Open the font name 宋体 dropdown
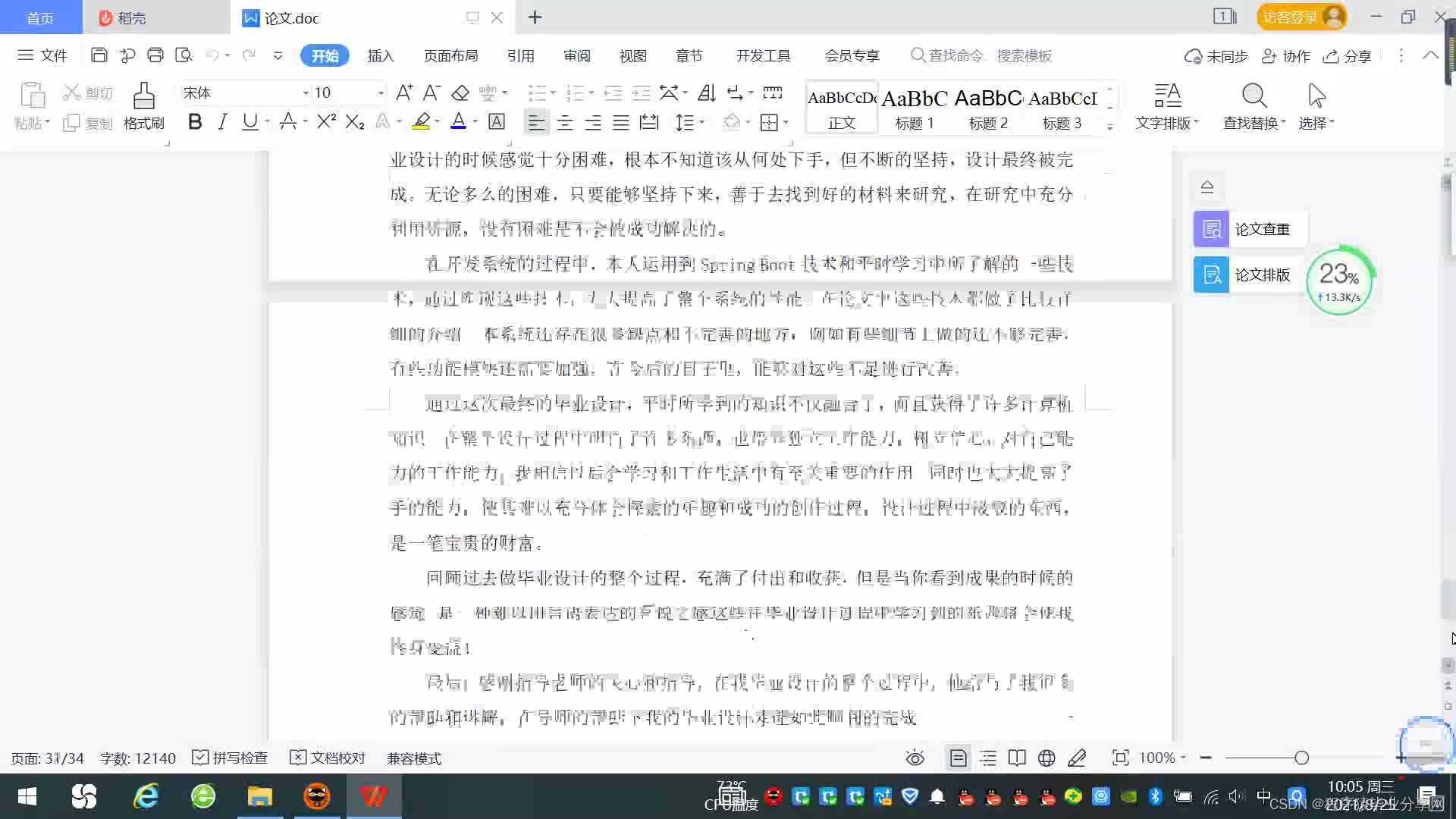This screenshot has height=819, width=1456. 306,93
